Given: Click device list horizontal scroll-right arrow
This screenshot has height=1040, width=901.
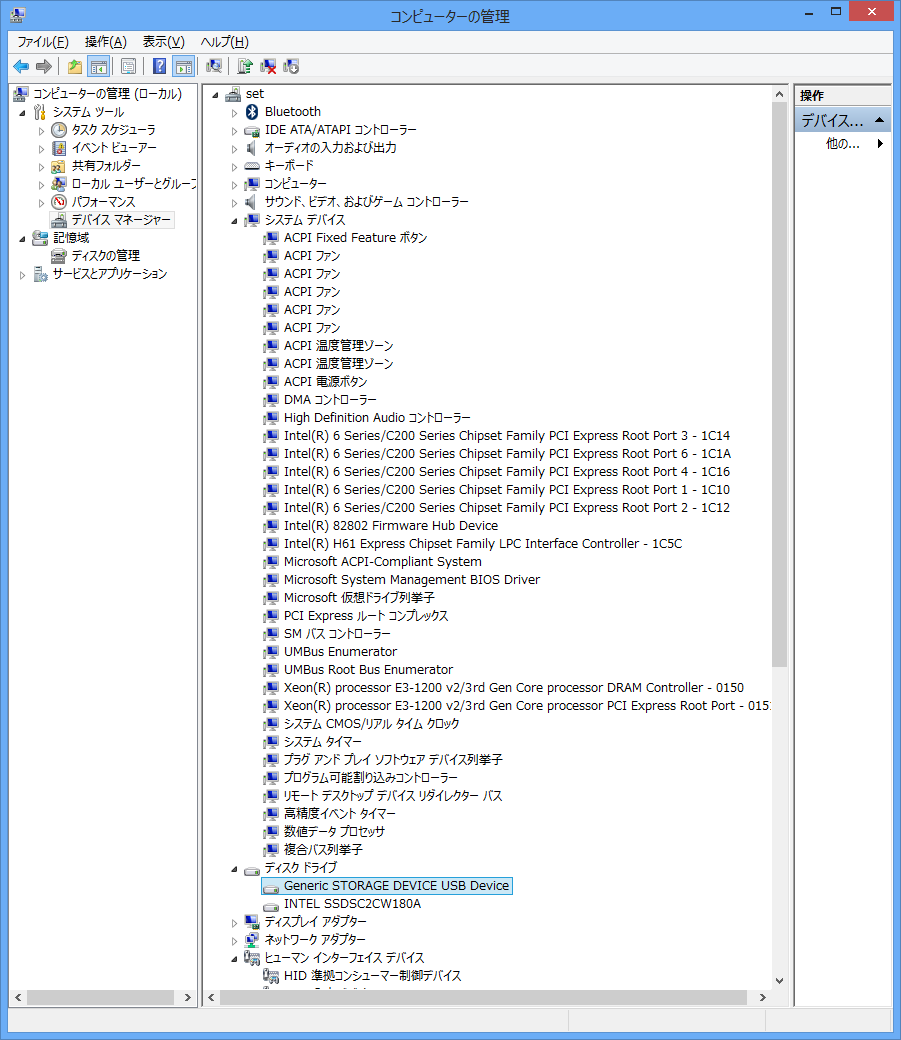Looking at the screenshot, I should (x=763, y=997).
